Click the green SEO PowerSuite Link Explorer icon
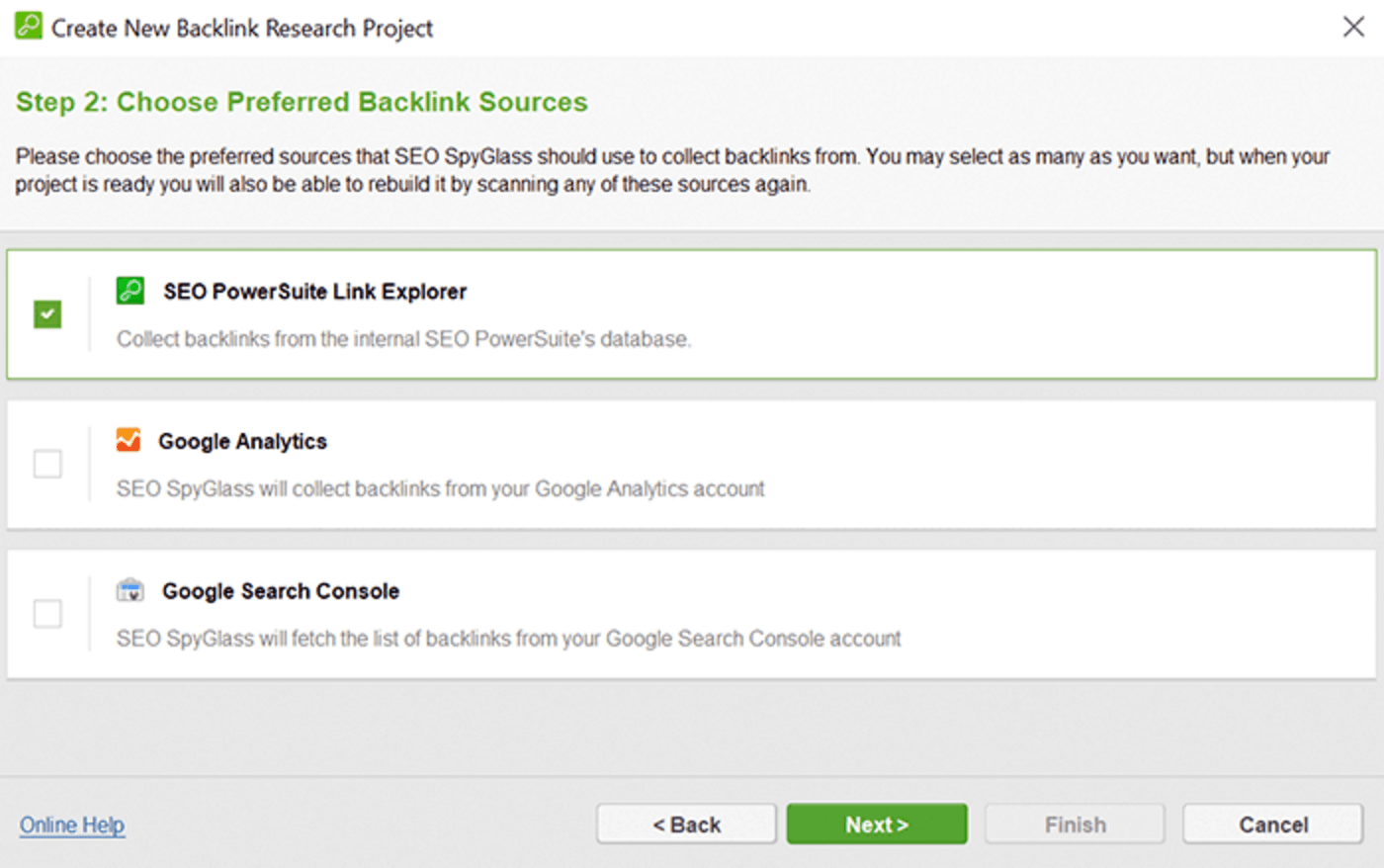The image size is (1384, 868). click(x=130, y=291)
